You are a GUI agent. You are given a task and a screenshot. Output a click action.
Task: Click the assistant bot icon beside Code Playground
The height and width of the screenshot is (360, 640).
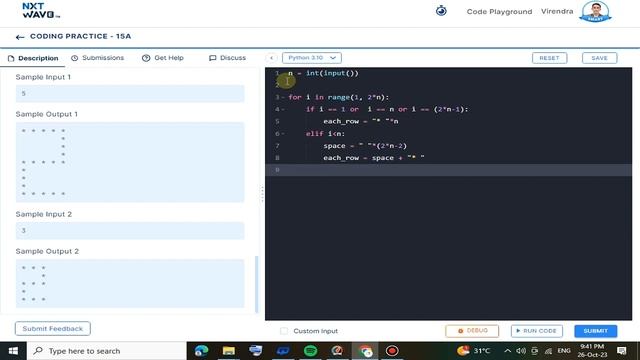click(441, 11)
